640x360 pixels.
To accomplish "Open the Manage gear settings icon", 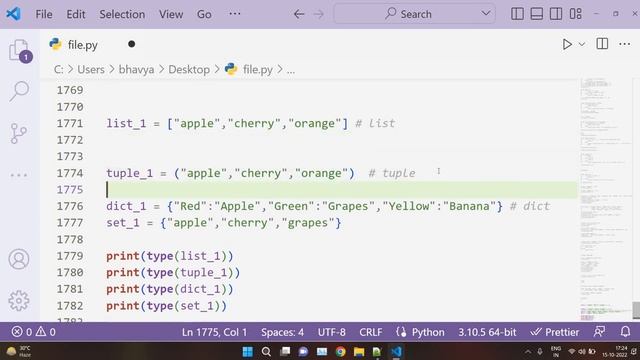I will [x=19, y=301].
